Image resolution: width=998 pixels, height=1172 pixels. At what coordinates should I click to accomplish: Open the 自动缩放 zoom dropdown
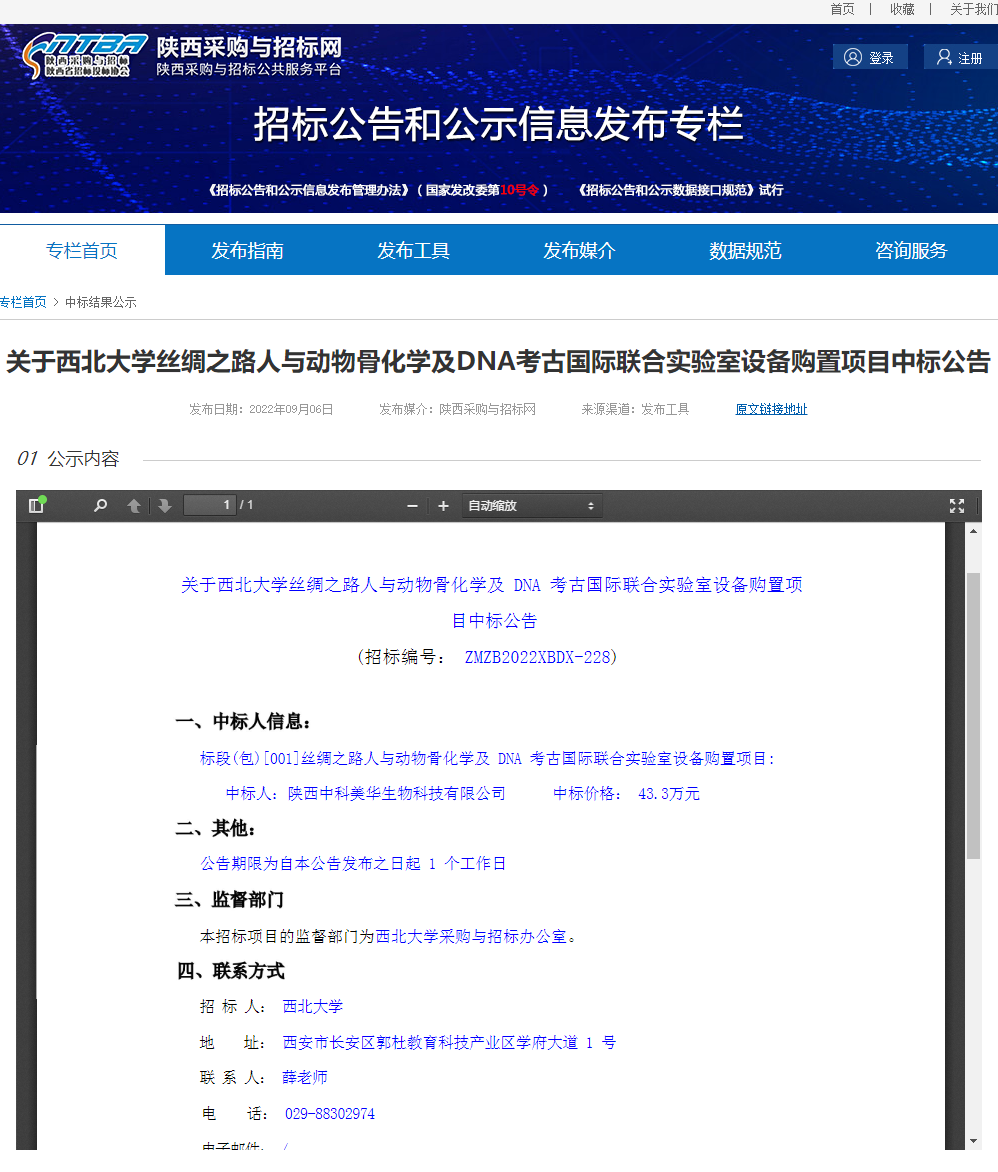[531, 506]
